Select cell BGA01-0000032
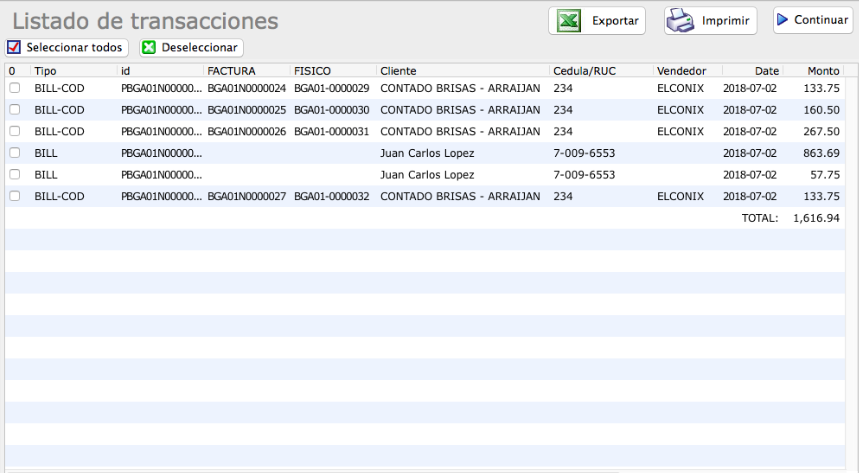 coord(331,196)
